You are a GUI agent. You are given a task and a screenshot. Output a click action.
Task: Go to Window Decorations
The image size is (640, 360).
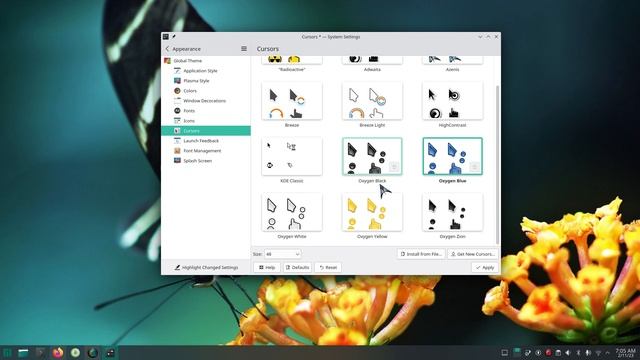point(206,101)
